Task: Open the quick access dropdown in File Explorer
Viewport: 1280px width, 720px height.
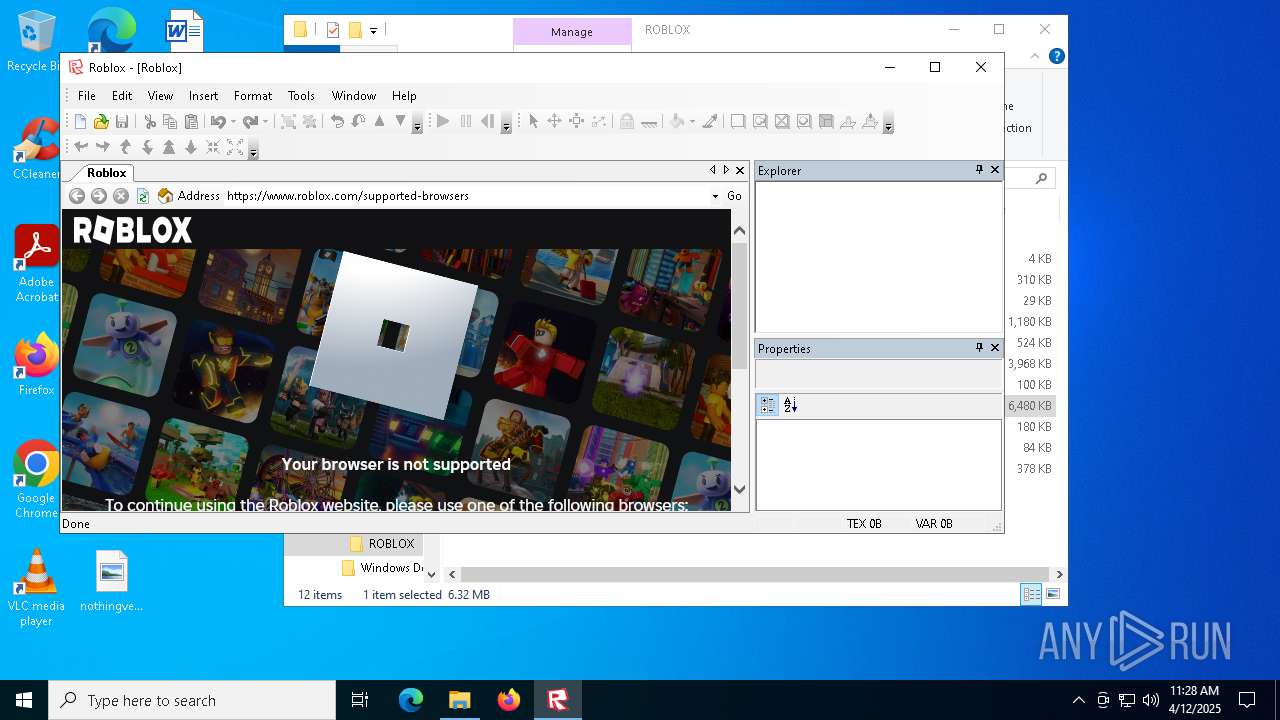Action: click(x=373, y=30)
